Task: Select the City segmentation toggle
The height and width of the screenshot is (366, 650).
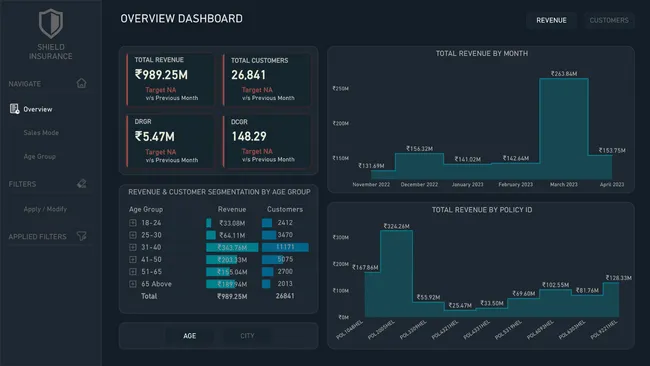Action: point(247,336)
